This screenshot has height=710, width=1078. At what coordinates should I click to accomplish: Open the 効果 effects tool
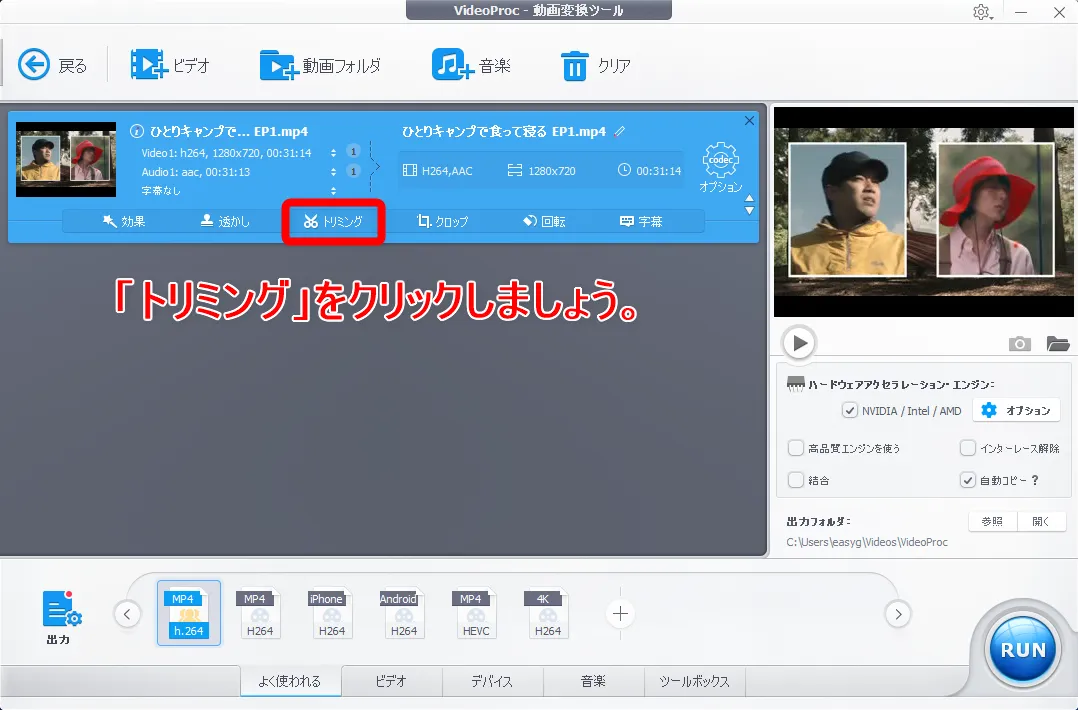pyautogui.click(x=124, y=221)
